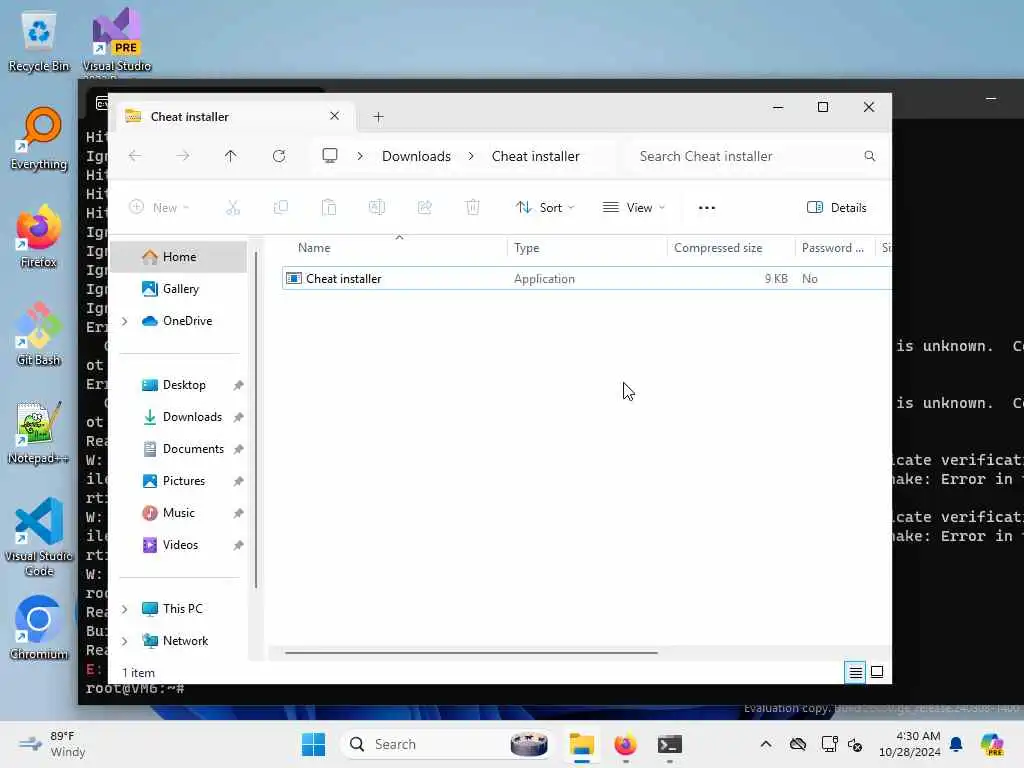Open the Windows Start menu
This screenshot has height=768, width=1024.
point(313,744)
